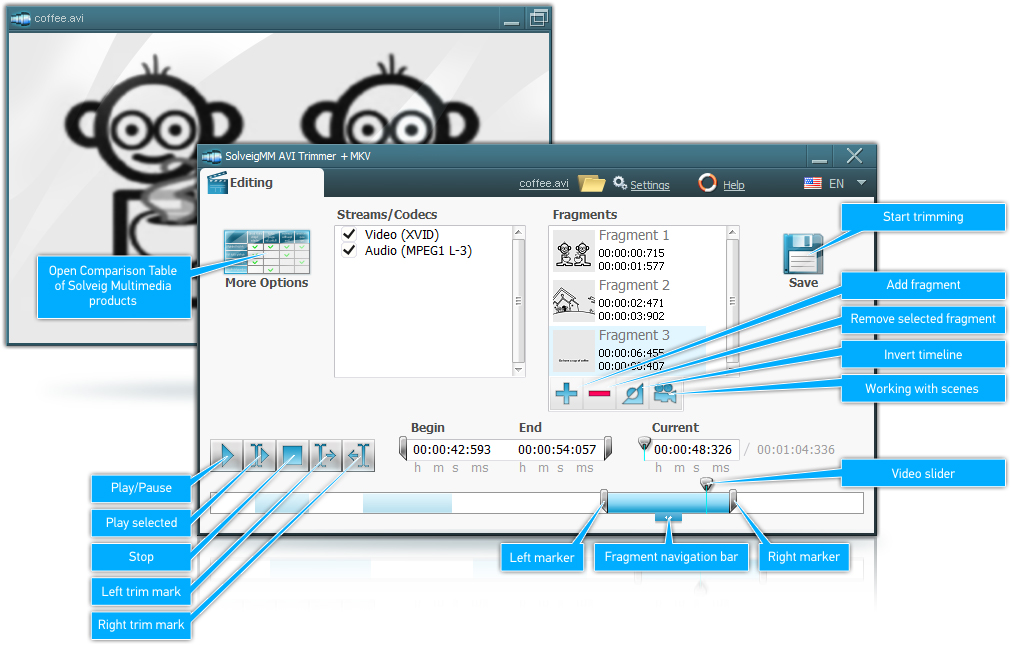Stop playback with the square button
Viewport: 1011px width, 645px height.
point(293,455)
